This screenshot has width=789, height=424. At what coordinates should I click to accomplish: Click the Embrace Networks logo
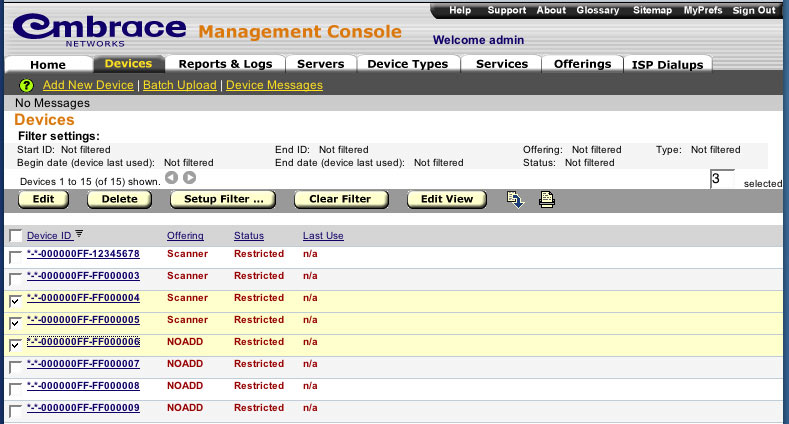tap(100, 30)
